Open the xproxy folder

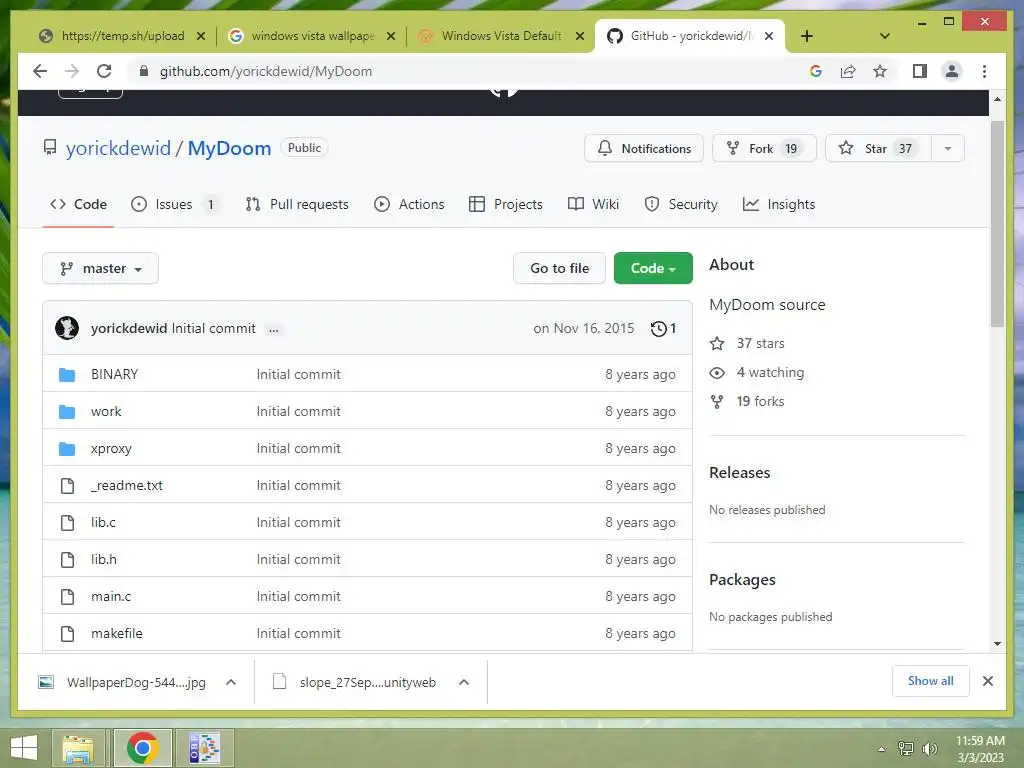[111, 449]
